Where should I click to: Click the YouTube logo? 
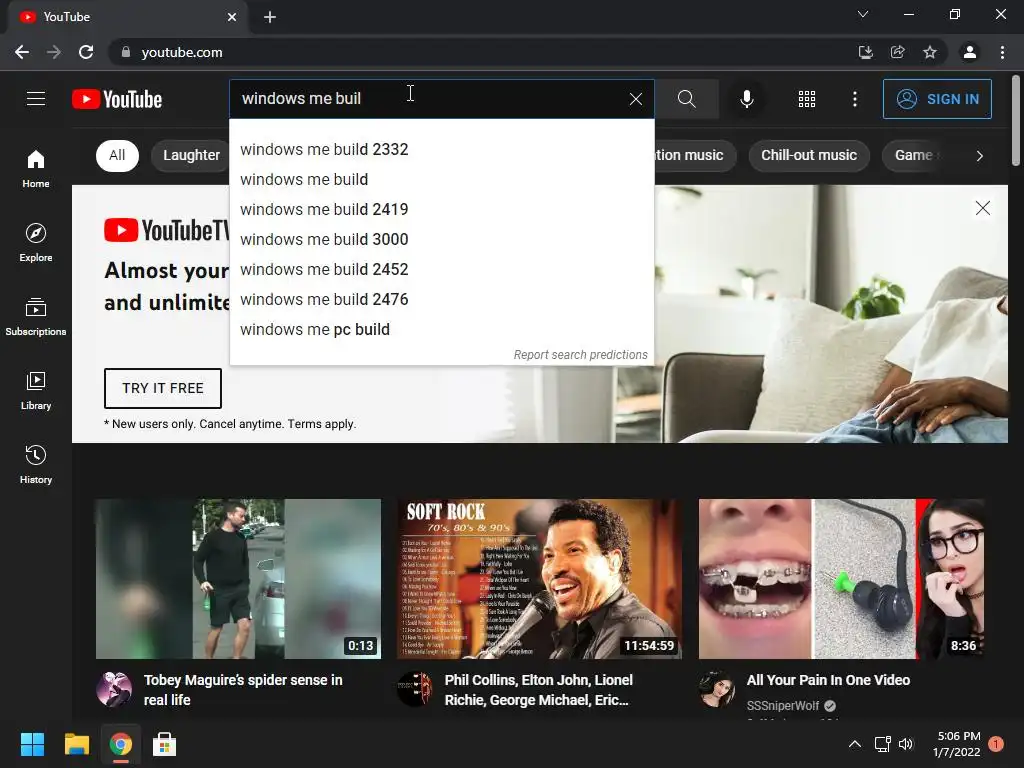tap(117, 99)
